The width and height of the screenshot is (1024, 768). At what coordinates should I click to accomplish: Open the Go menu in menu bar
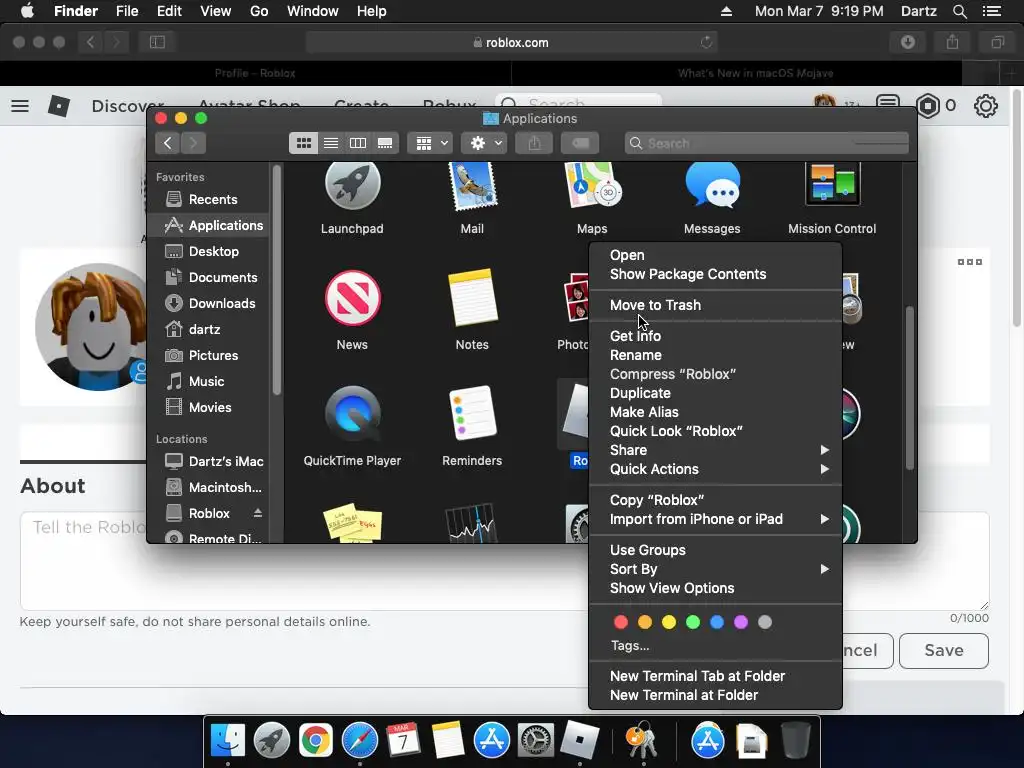(259, 11)
